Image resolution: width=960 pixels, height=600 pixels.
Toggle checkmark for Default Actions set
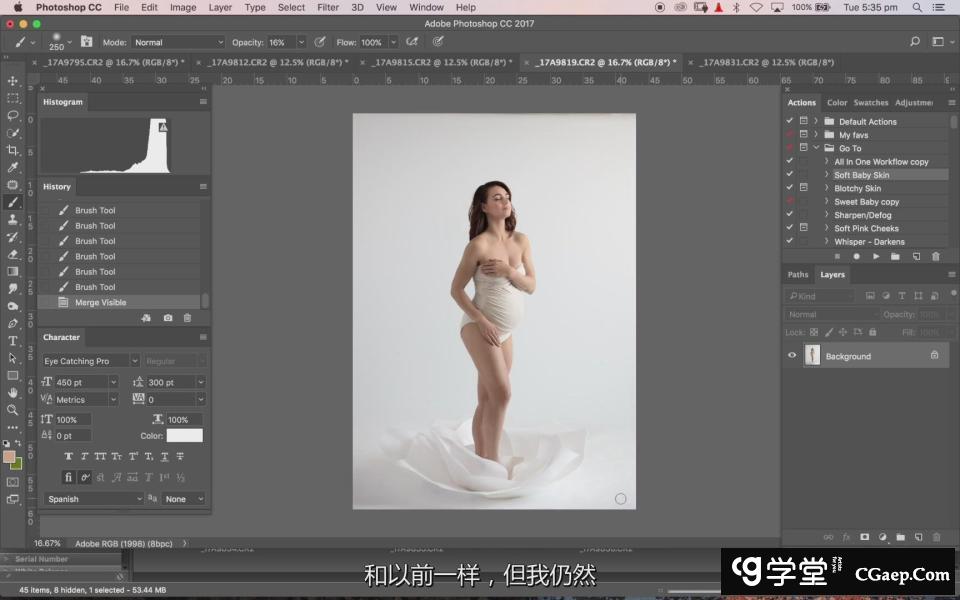click(x=790, y=121)
